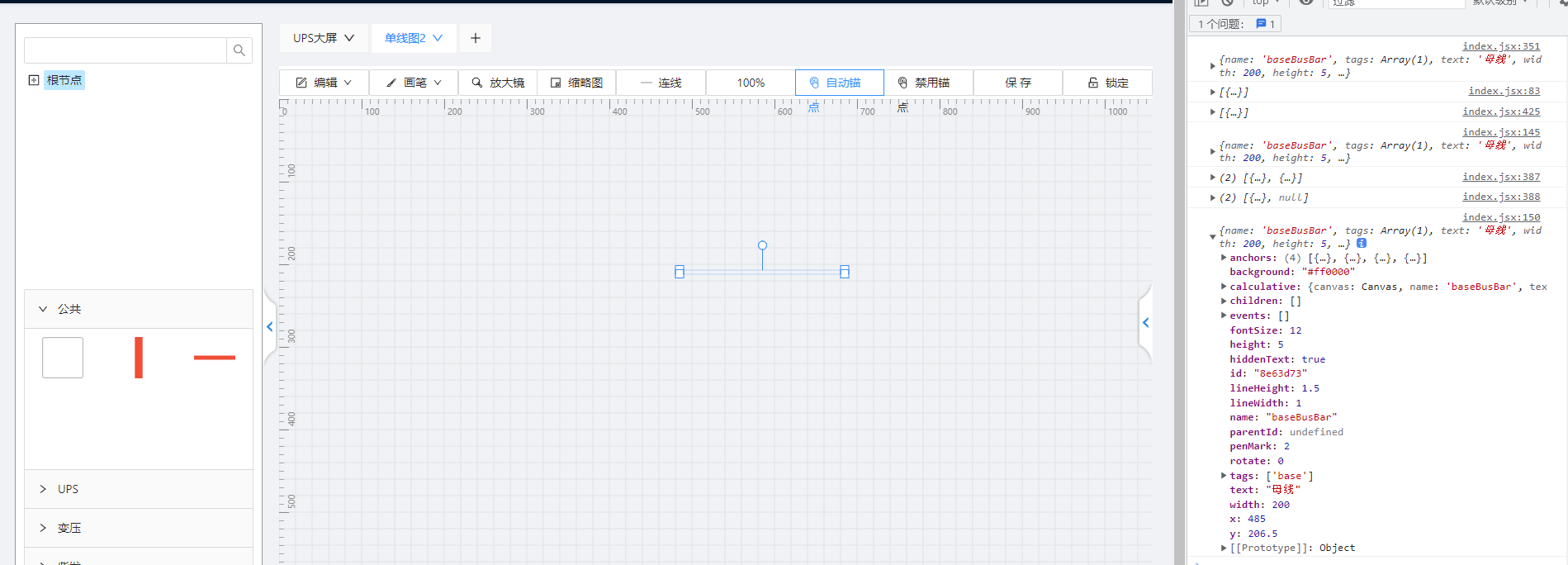Open the 1 个问题 issues button

point(1235,24)
